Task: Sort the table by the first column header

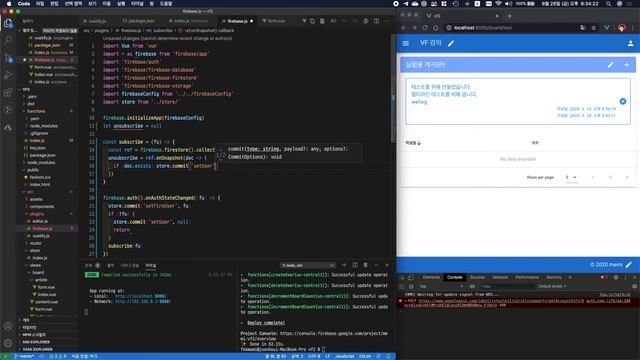Action: (x=413, y=143)
